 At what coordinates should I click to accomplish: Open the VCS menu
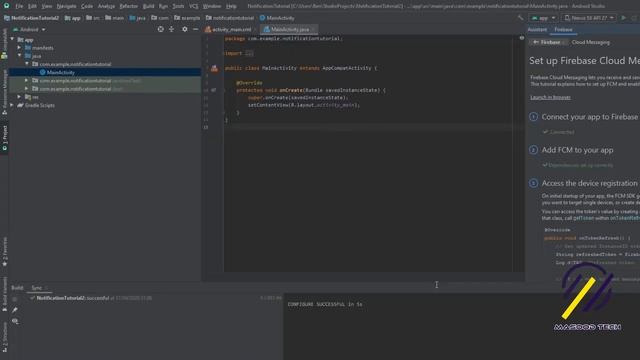[x=193, y=6]
